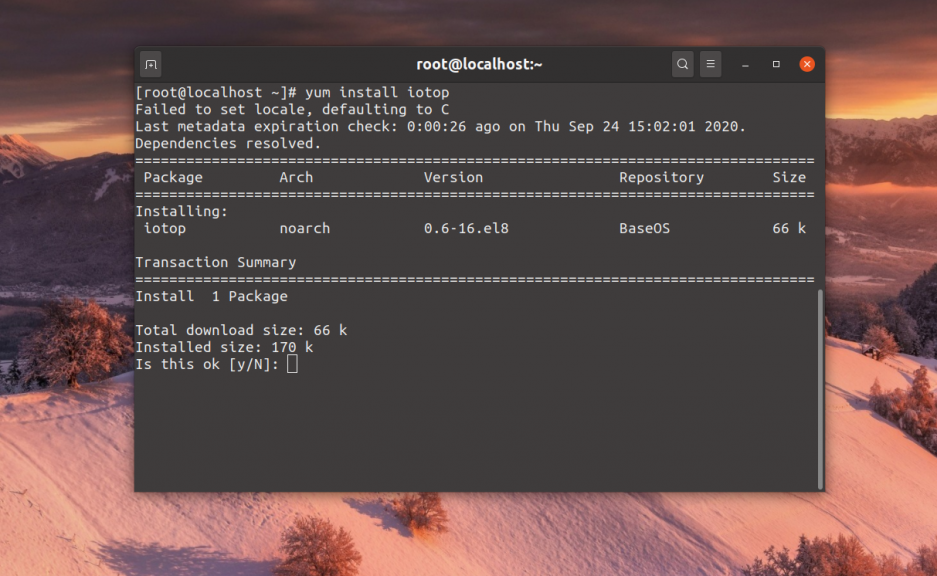Click the Repository column header

coord(661,177)
